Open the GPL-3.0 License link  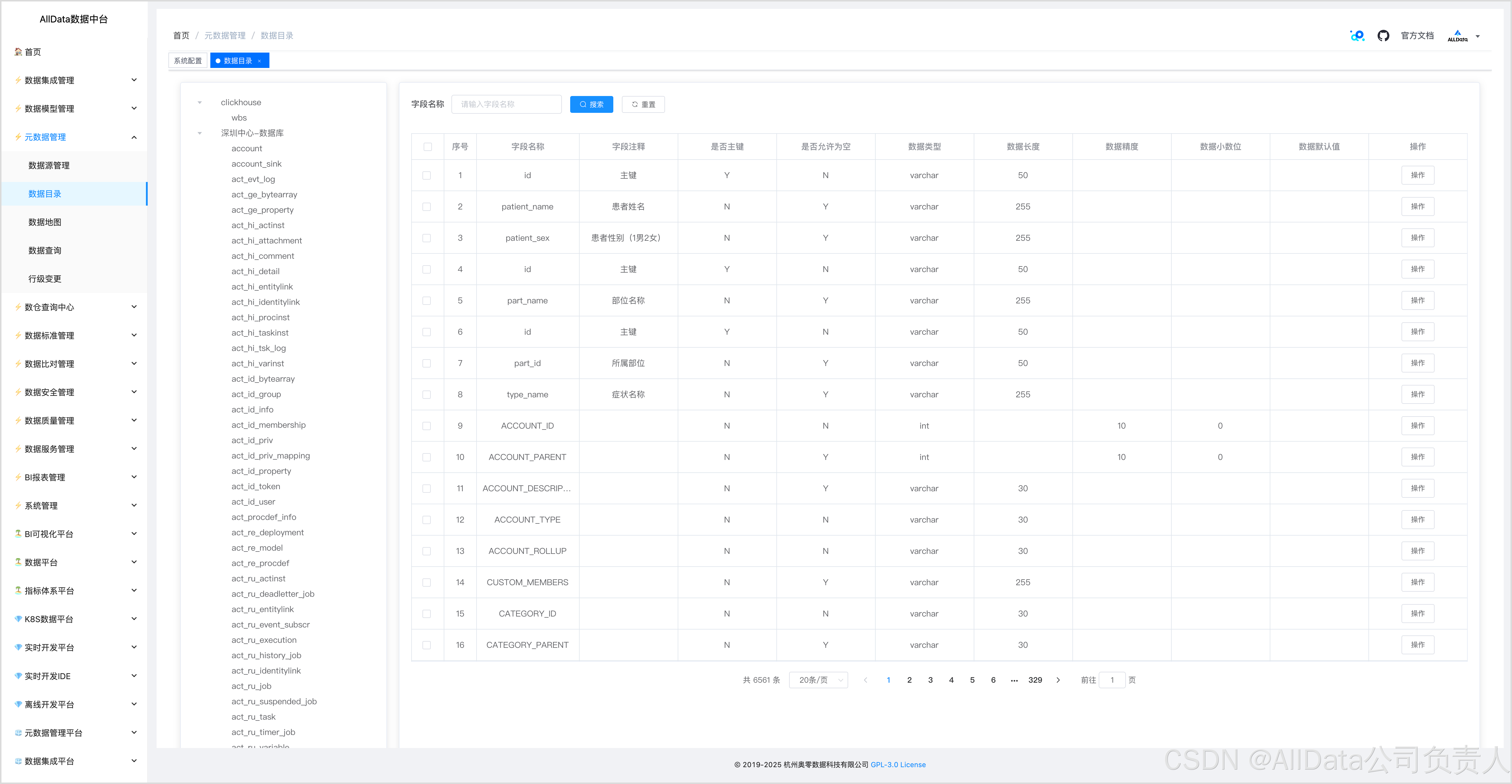pos(898,765)
